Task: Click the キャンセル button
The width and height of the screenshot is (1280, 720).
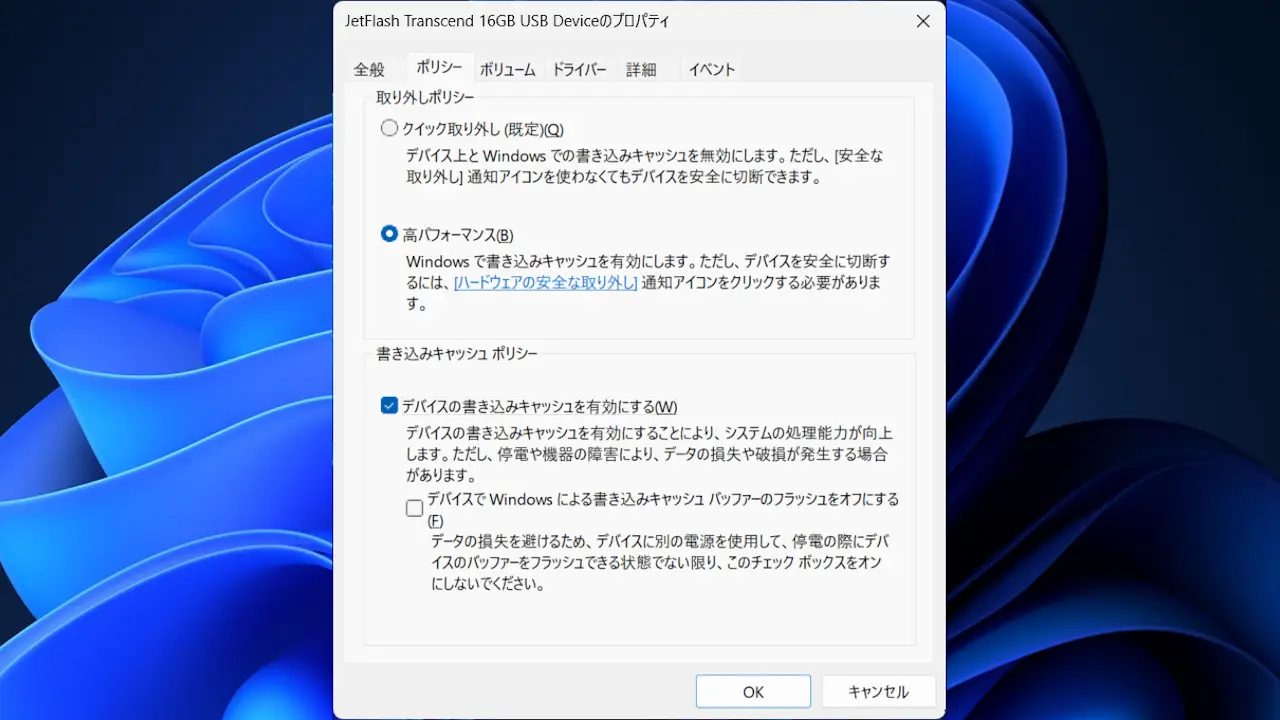Action: [x=879, y=692]
